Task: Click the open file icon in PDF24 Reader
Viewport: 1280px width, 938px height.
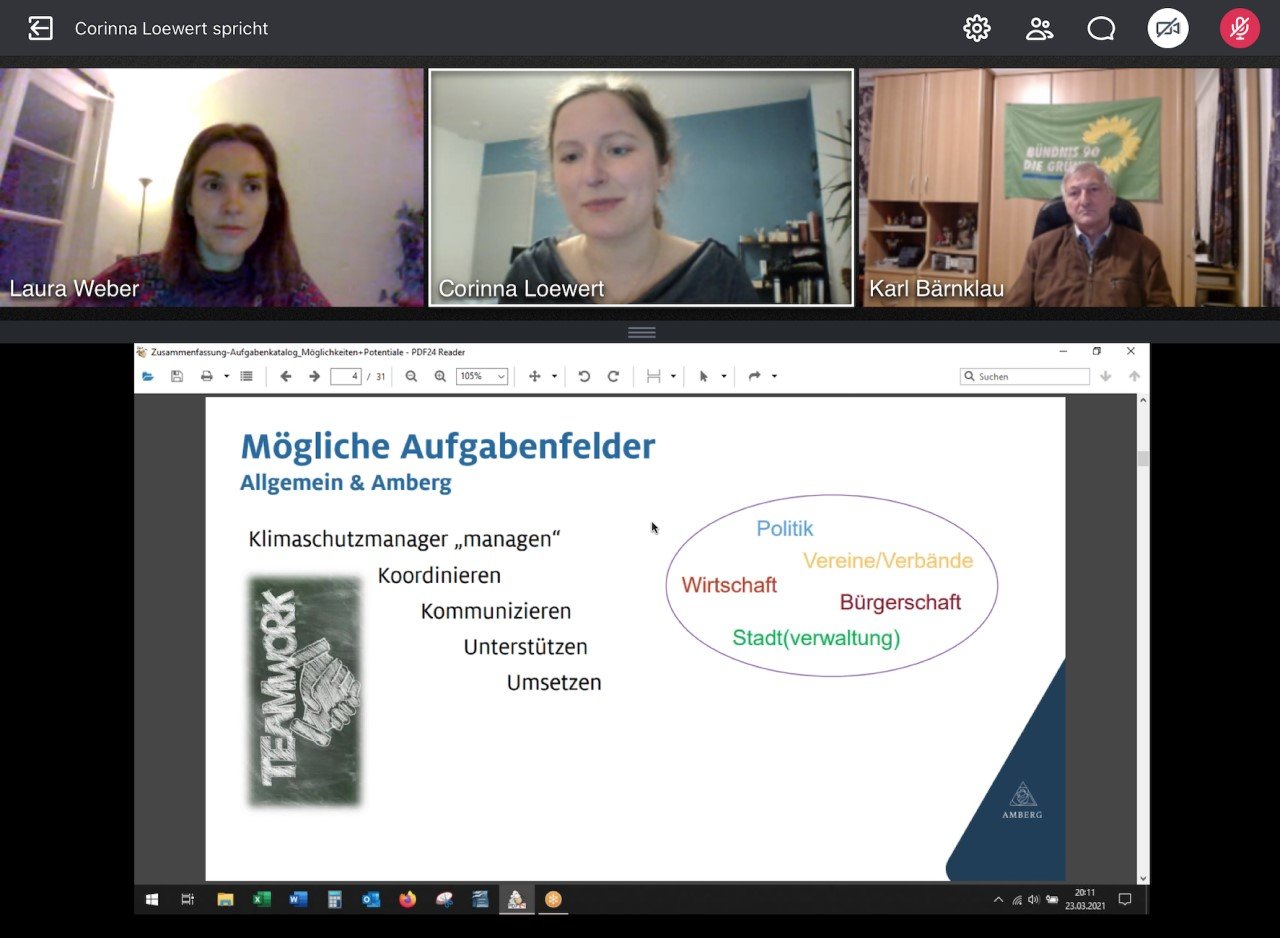Action: (148, 377)
